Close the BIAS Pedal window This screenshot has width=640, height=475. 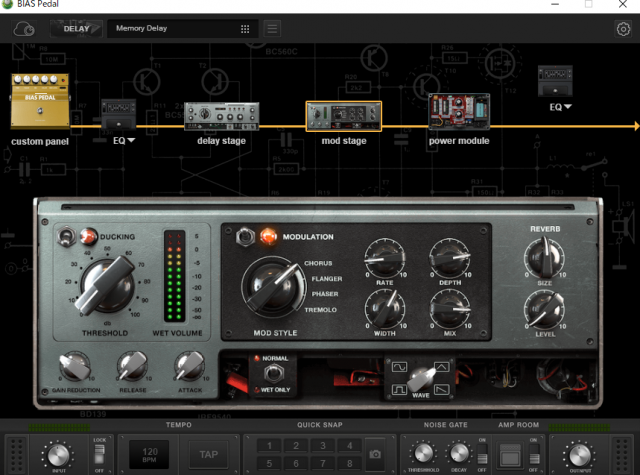pyautogui.click(x=622, y=4)
